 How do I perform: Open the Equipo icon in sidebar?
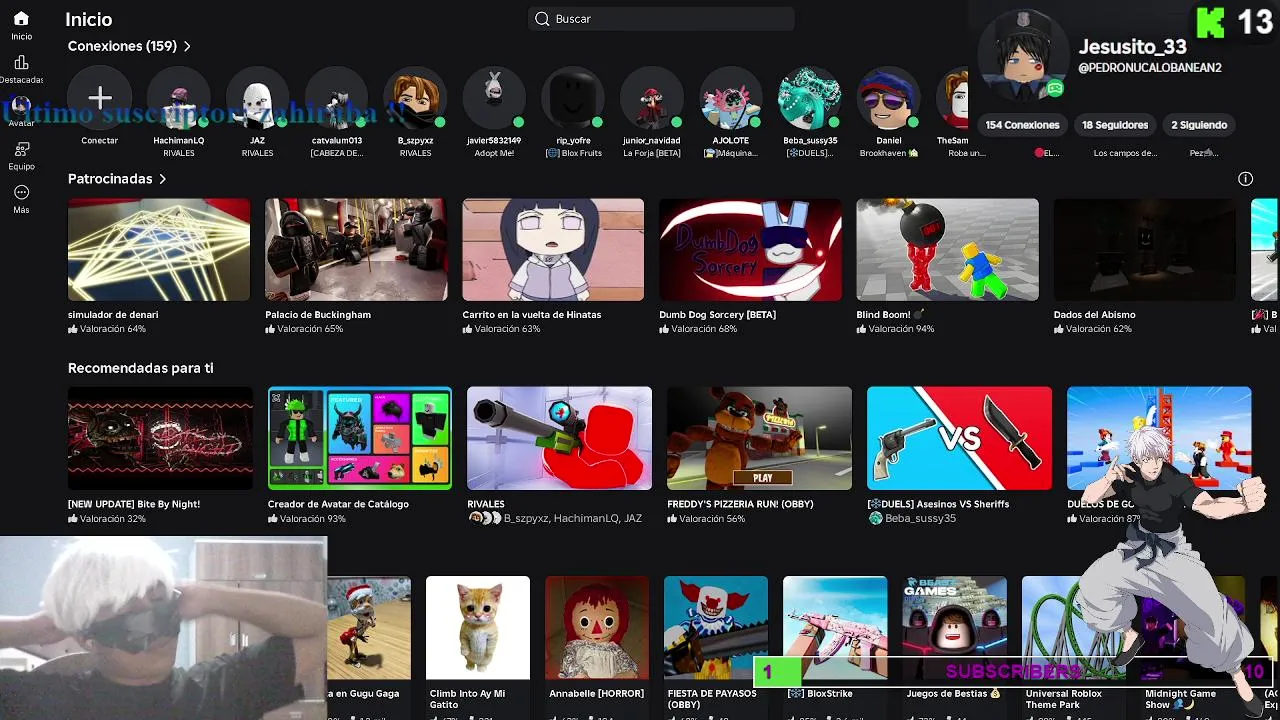pyautogui.click(x=21, y=149)
